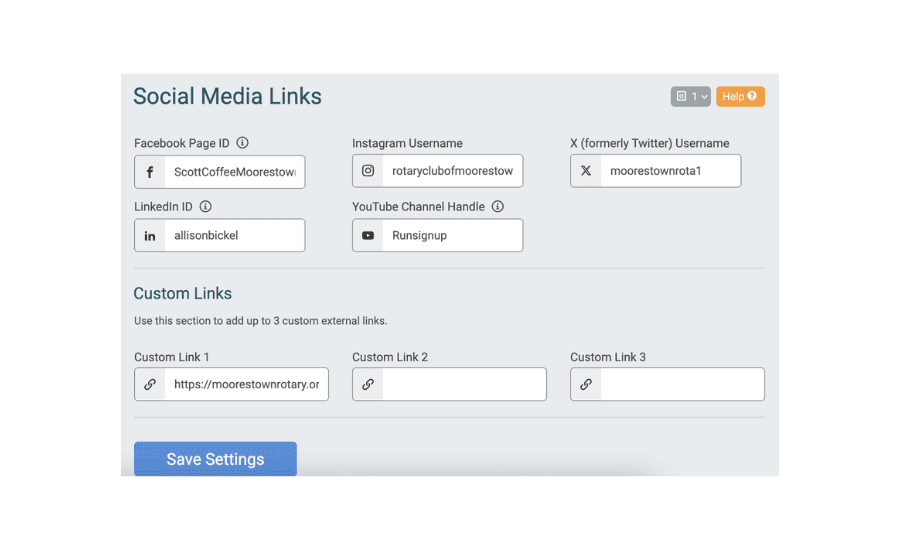Edit the X (formerly Twitter) Username input
Image resolution: width=900 pixels, height=550 pixels.
coord(670,171)
